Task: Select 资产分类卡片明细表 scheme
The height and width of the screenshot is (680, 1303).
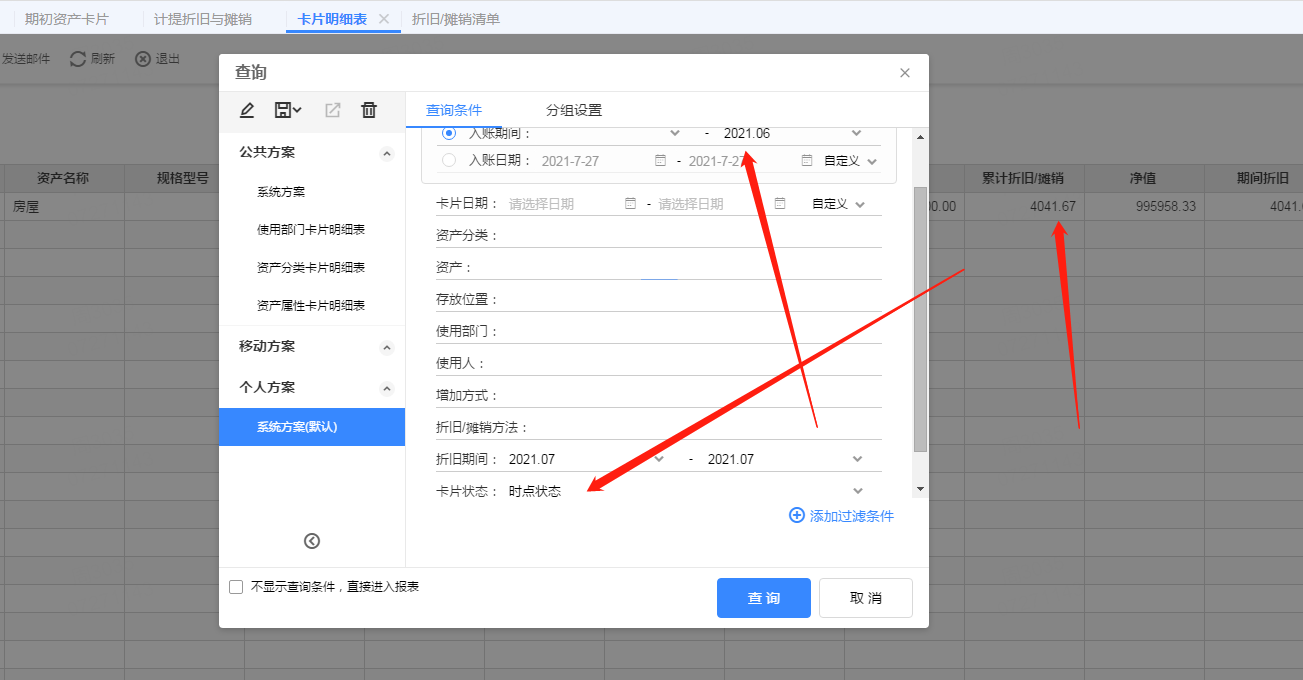Action: tap(311, 268)
